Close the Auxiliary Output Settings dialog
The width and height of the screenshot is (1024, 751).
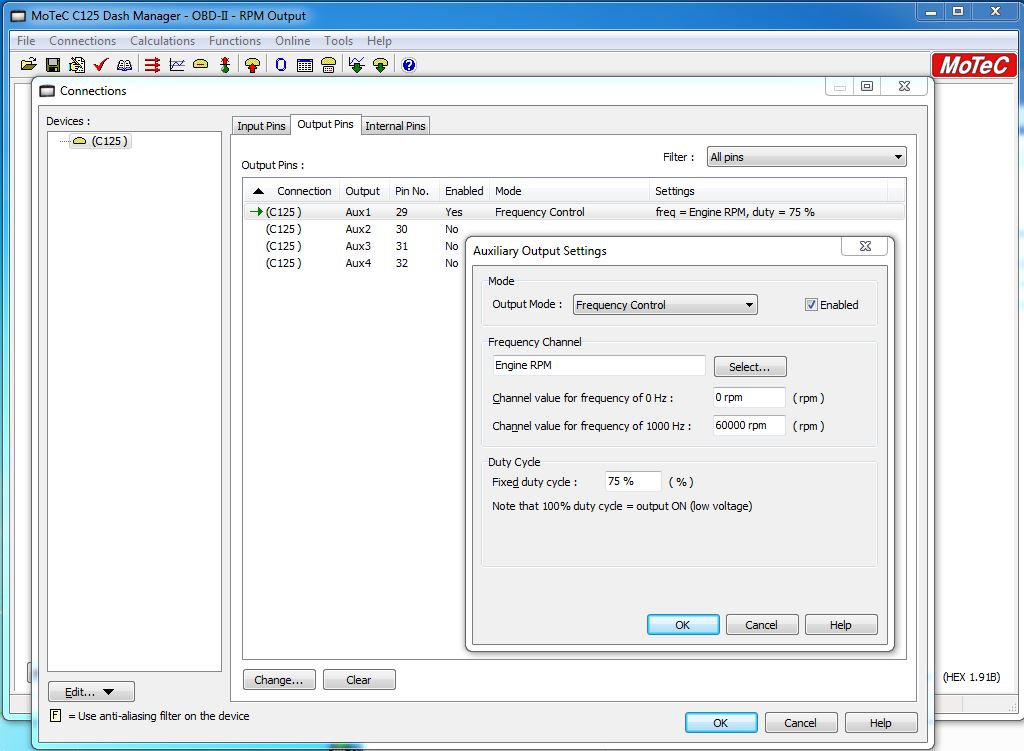pos(865,246)
